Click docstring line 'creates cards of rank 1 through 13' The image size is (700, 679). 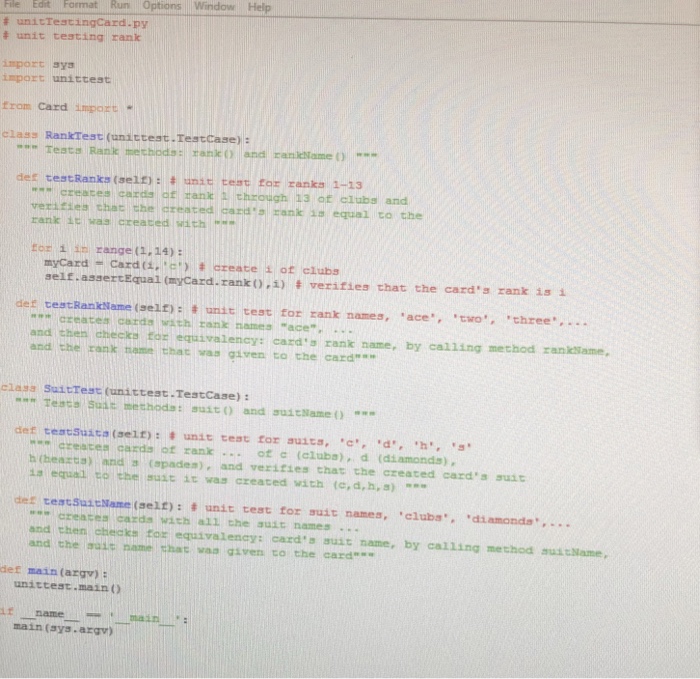pyautogui.click(x=219, y=197)
